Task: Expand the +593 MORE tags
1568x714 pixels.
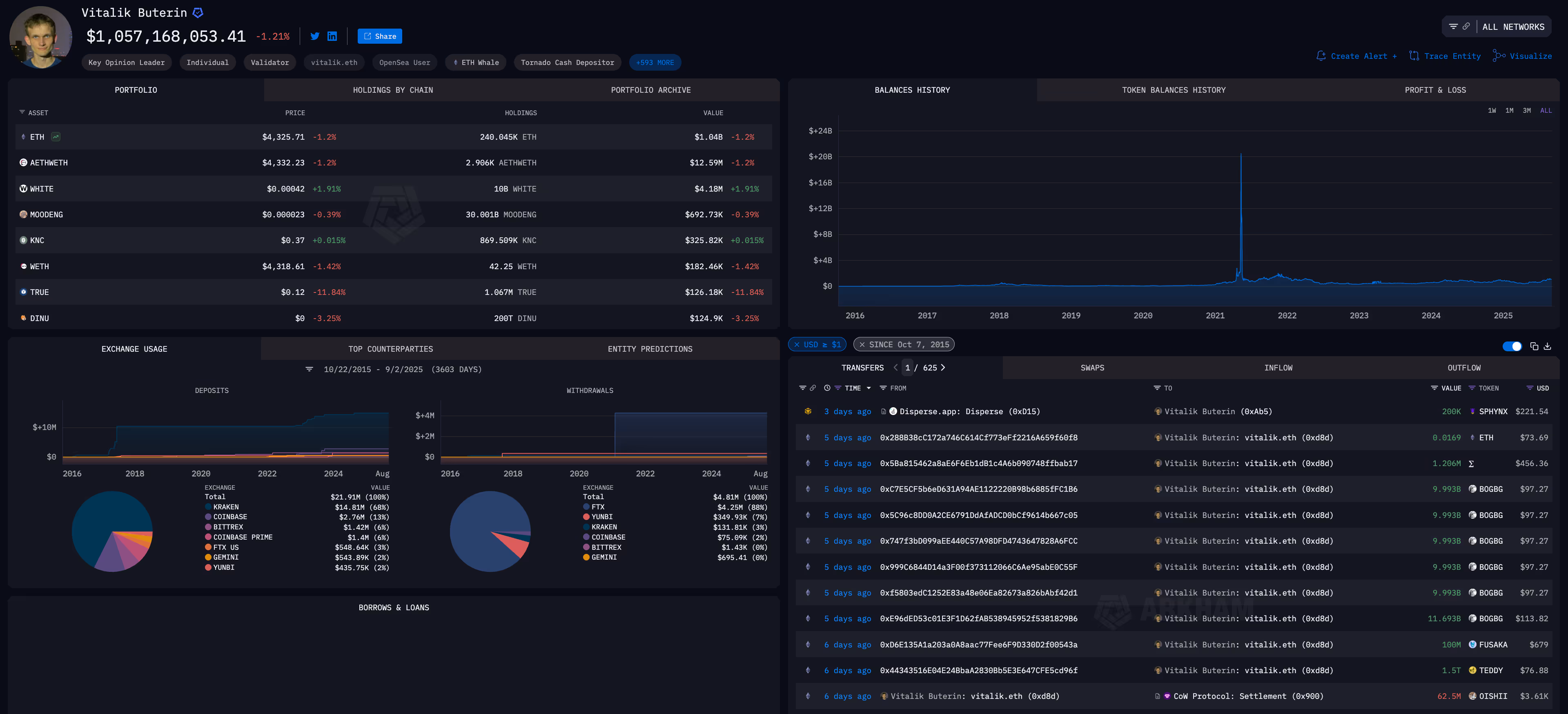Action: pos(654,62)
